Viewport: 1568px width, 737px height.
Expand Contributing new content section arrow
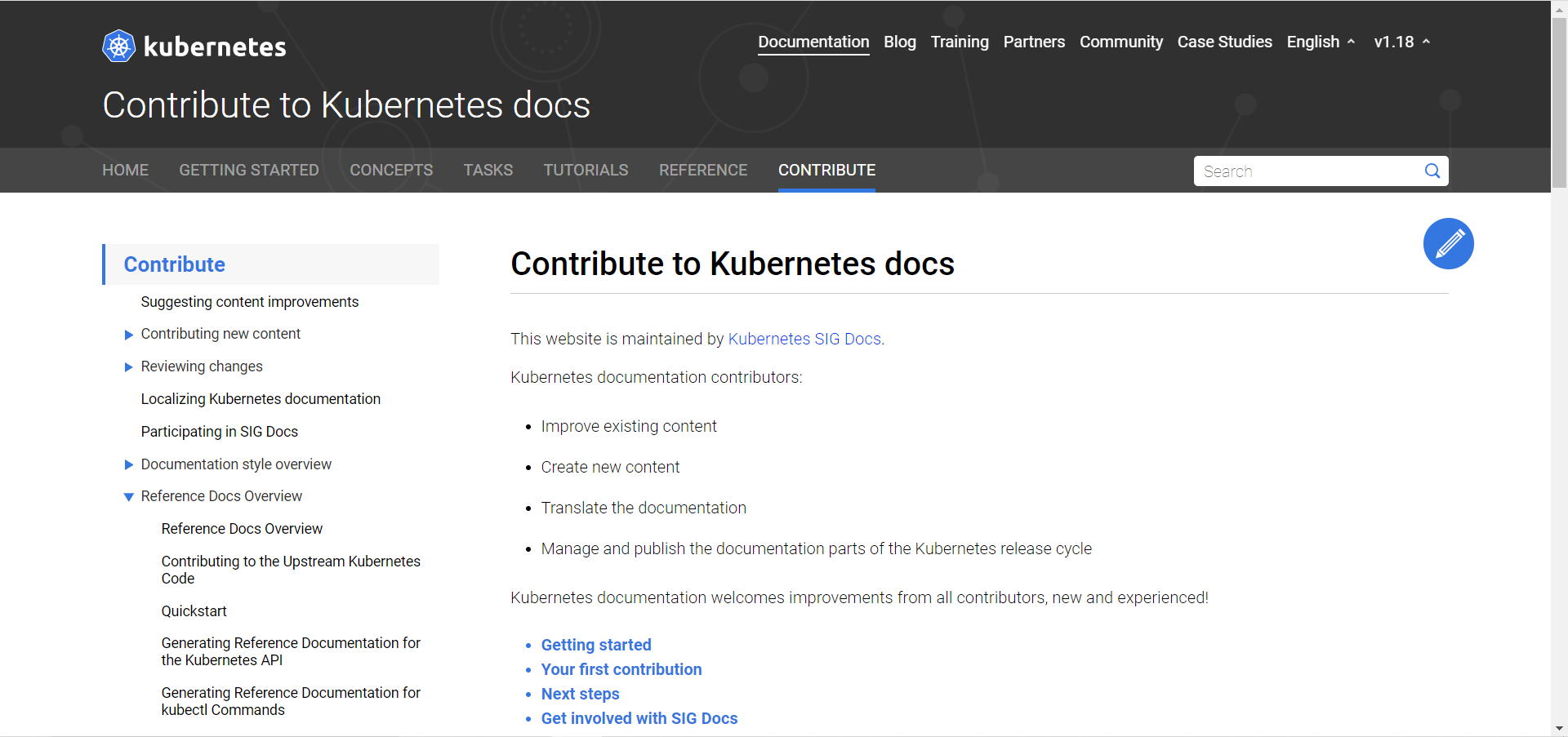128,335
